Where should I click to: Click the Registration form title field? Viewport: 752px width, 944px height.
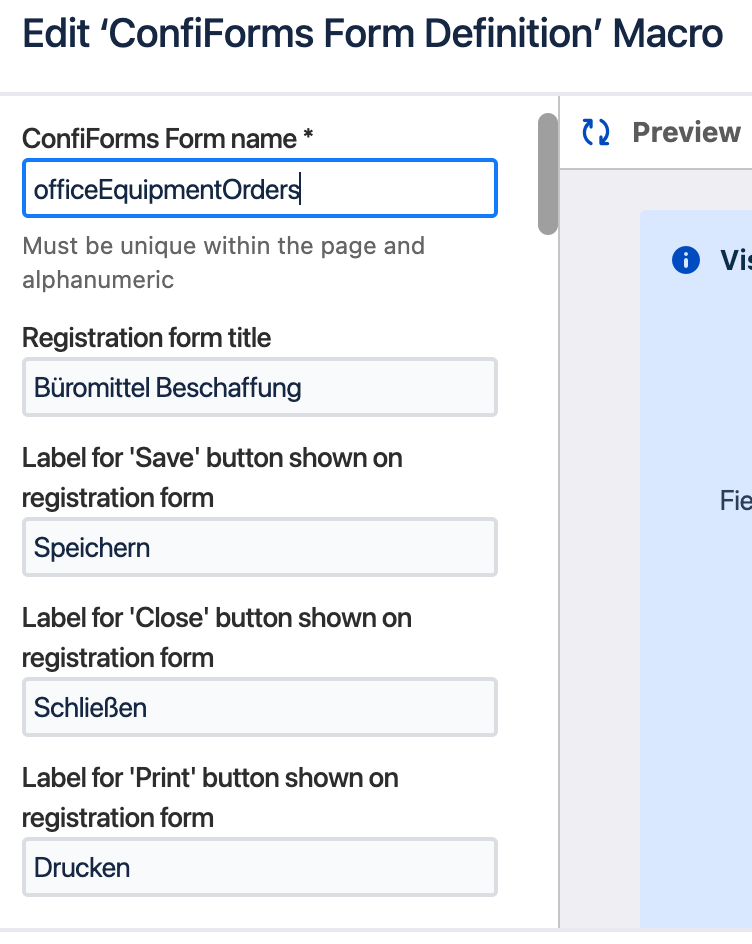[259, 387]
